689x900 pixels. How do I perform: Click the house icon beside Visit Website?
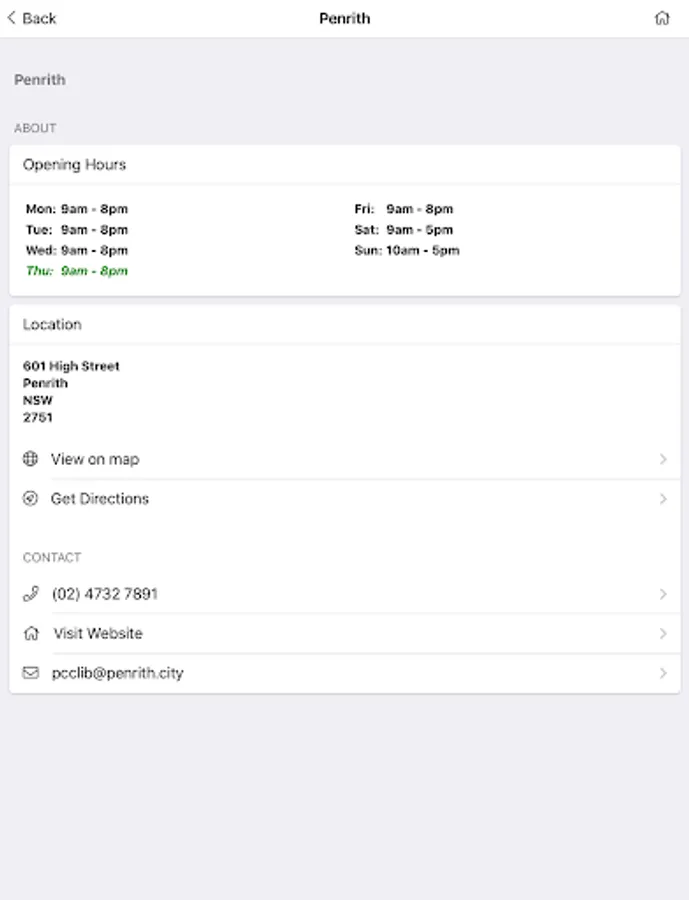pos(30,633)
